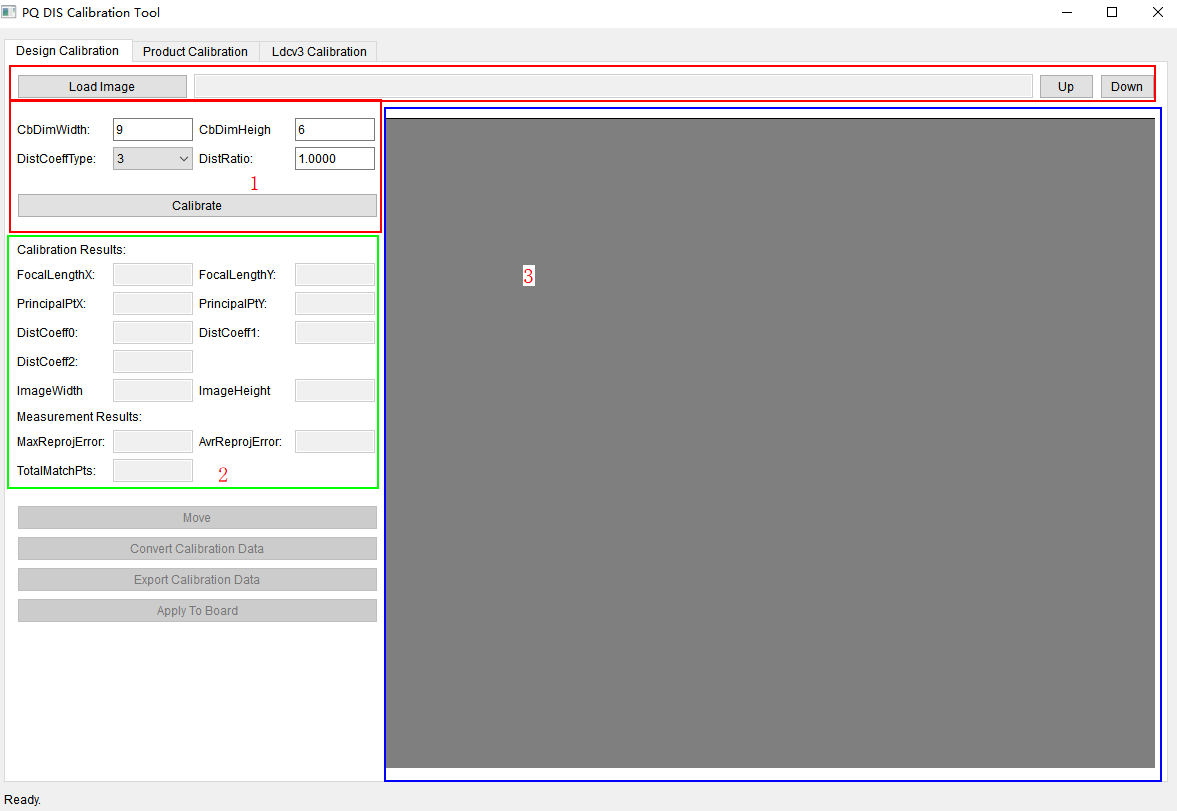Viewport: 1177px width, 811px height.
Task: Click the Apply To Board button
Action: [197, 611]
